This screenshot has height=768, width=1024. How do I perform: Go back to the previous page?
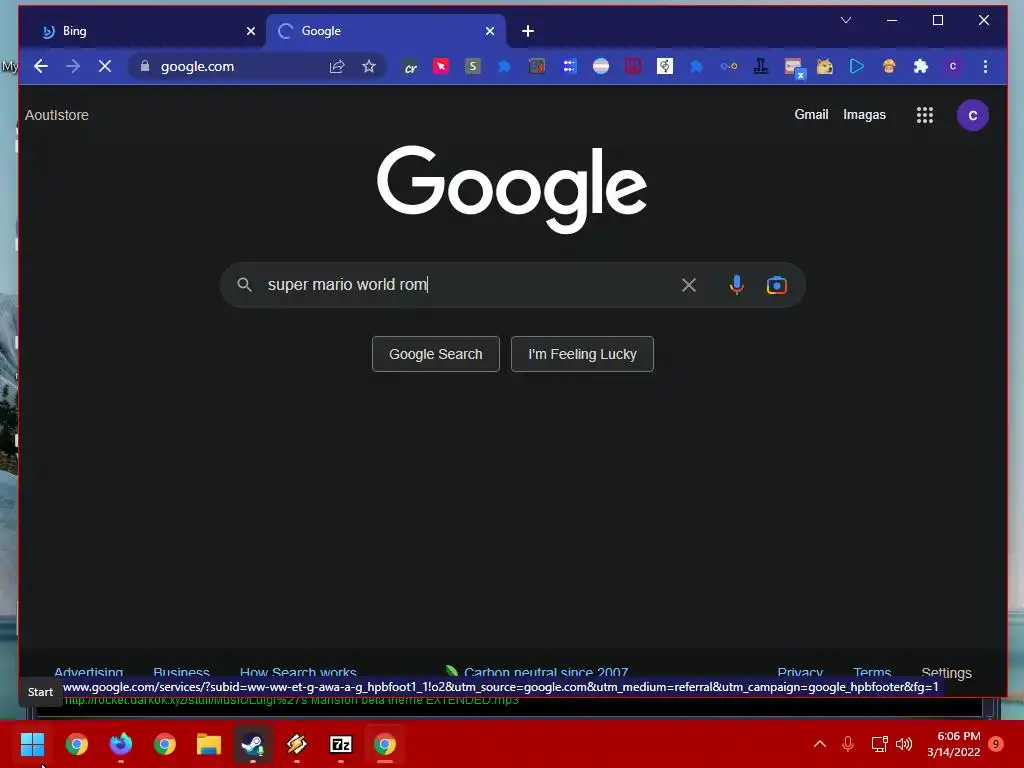(x=41, y=66)
